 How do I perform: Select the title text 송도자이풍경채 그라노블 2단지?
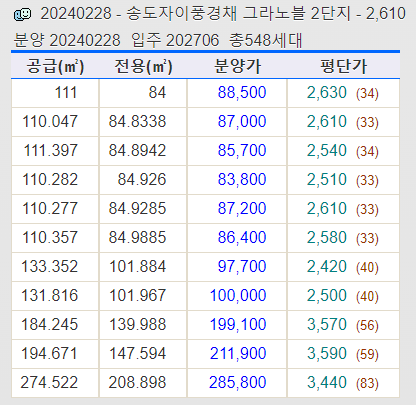pos(238,14)
